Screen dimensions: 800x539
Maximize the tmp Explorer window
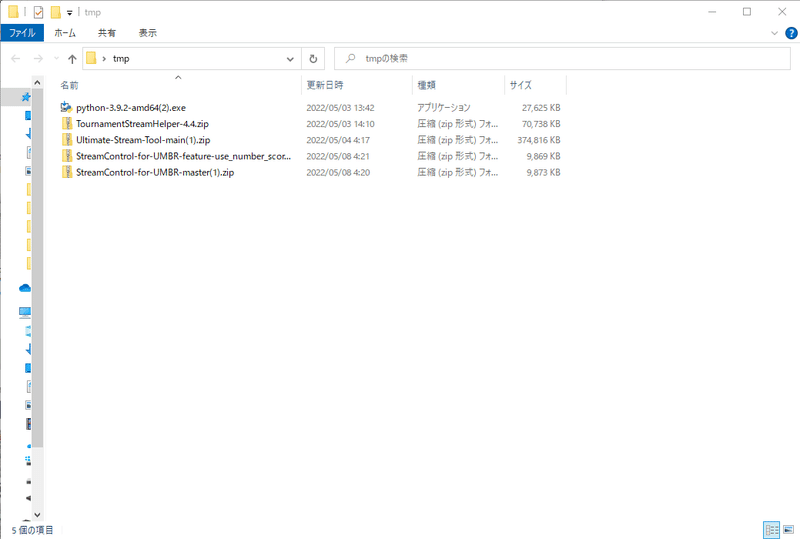(x=747, y=12)
